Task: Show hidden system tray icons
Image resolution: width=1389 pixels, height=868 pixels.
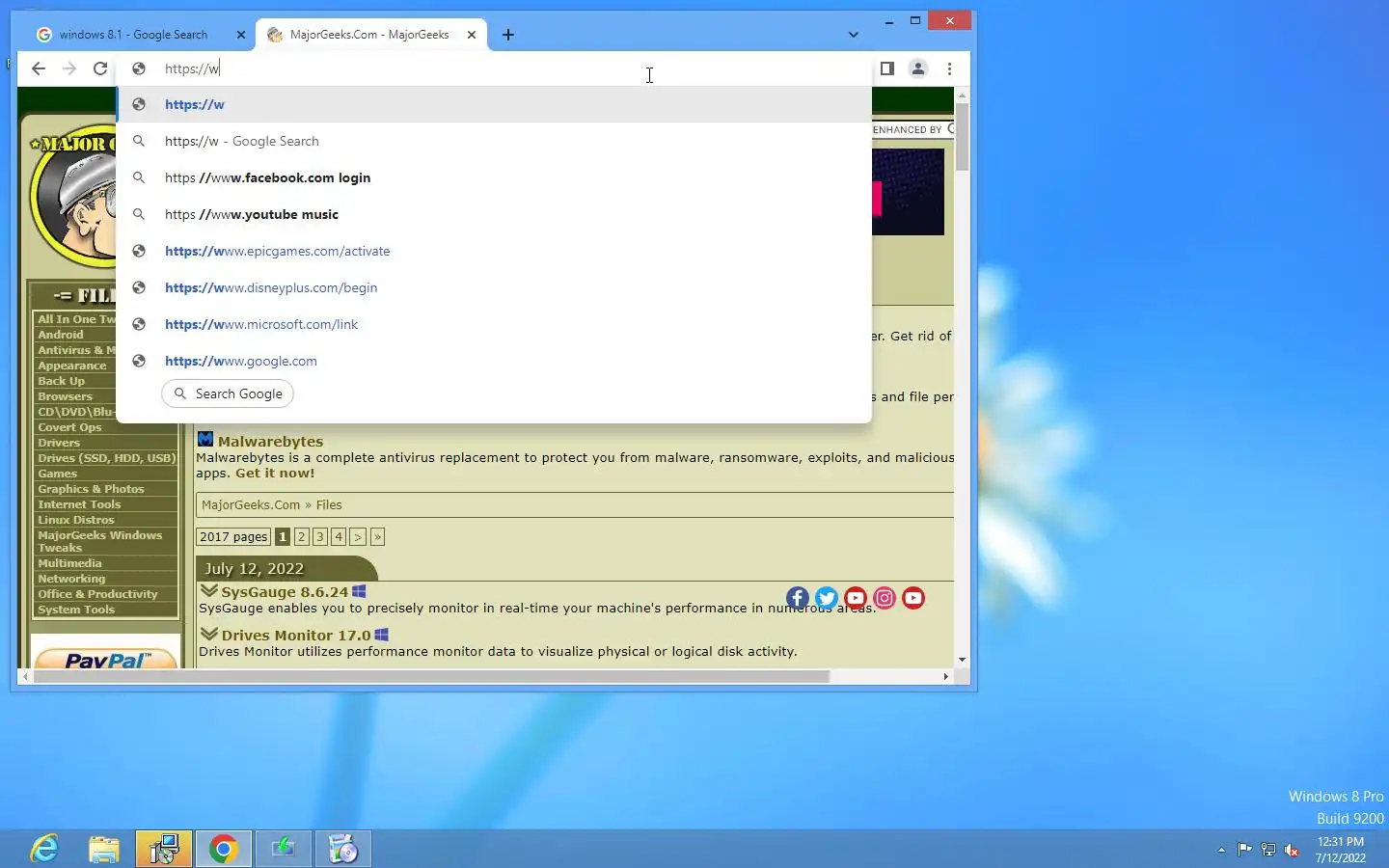Action: (1221, 850)
